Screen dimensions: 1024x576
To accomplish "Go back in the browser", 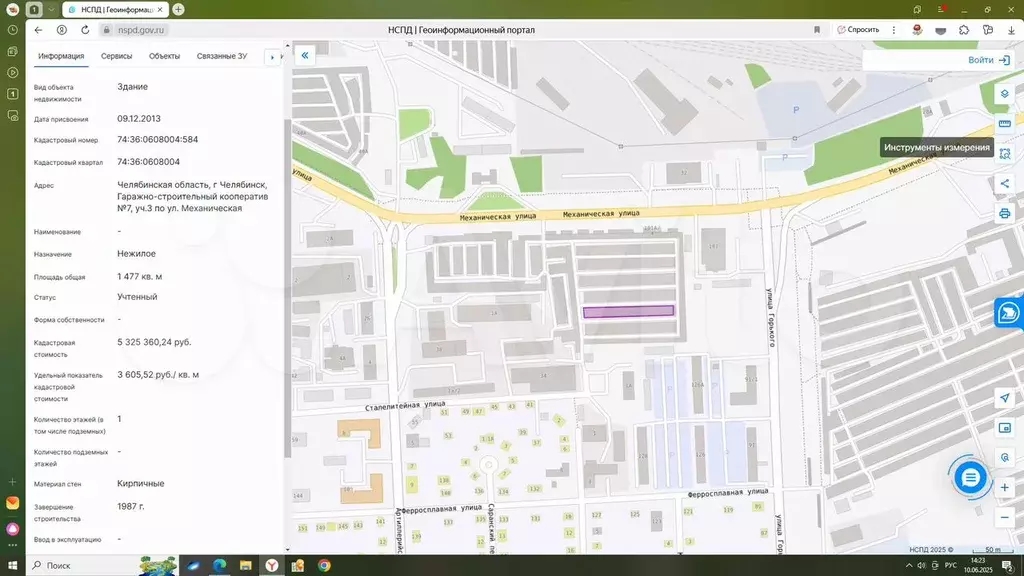I will [x=39, y=30].
